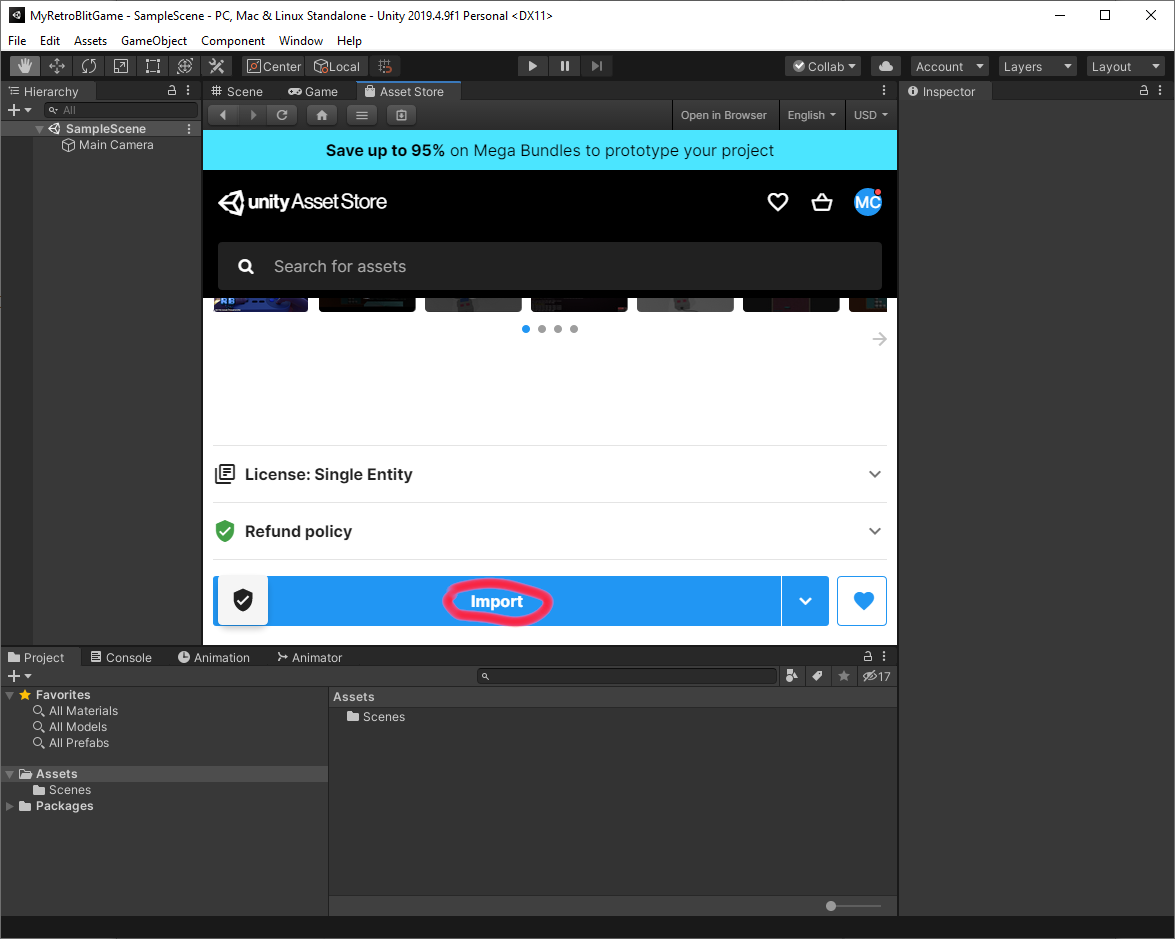Toggle the Hierarchy panel lock
1175x939 pixels.
click(172, 91)
